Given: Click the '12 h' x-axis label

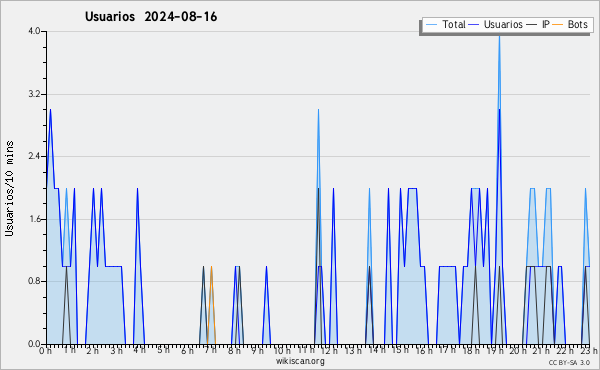Looking at the screenshot, I should click(329, 350).
